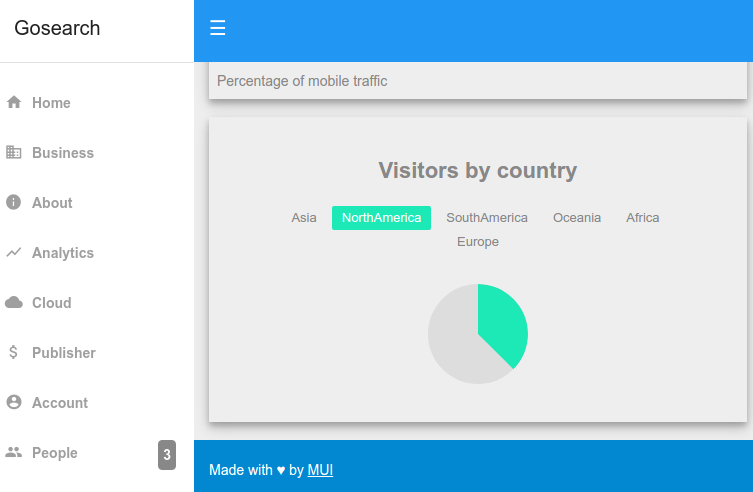Click the Home house icon
Image resolution: width=753 pixels, height=492 pixels.
pos(14,102)
